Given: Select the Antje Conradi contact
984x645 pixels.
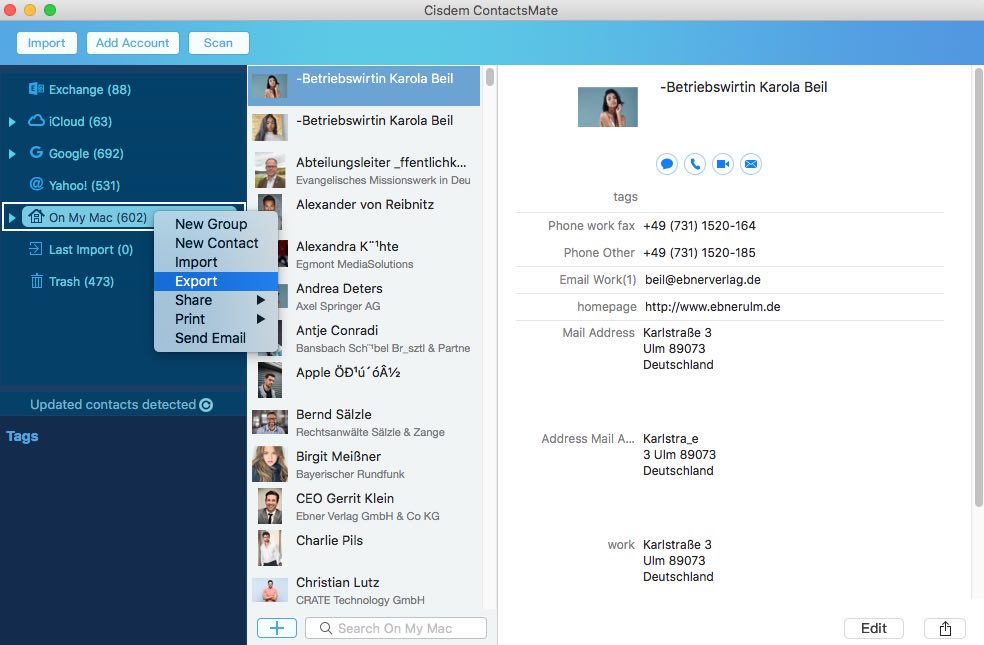Looking at the screenshot, I should tap(365, 338).
